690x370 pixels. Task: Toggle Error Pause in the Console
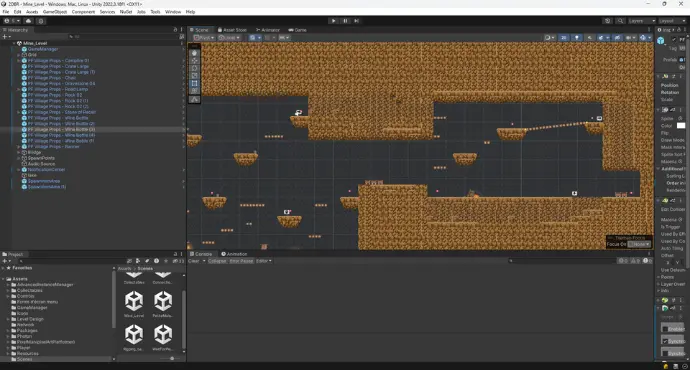click(241, 261)
